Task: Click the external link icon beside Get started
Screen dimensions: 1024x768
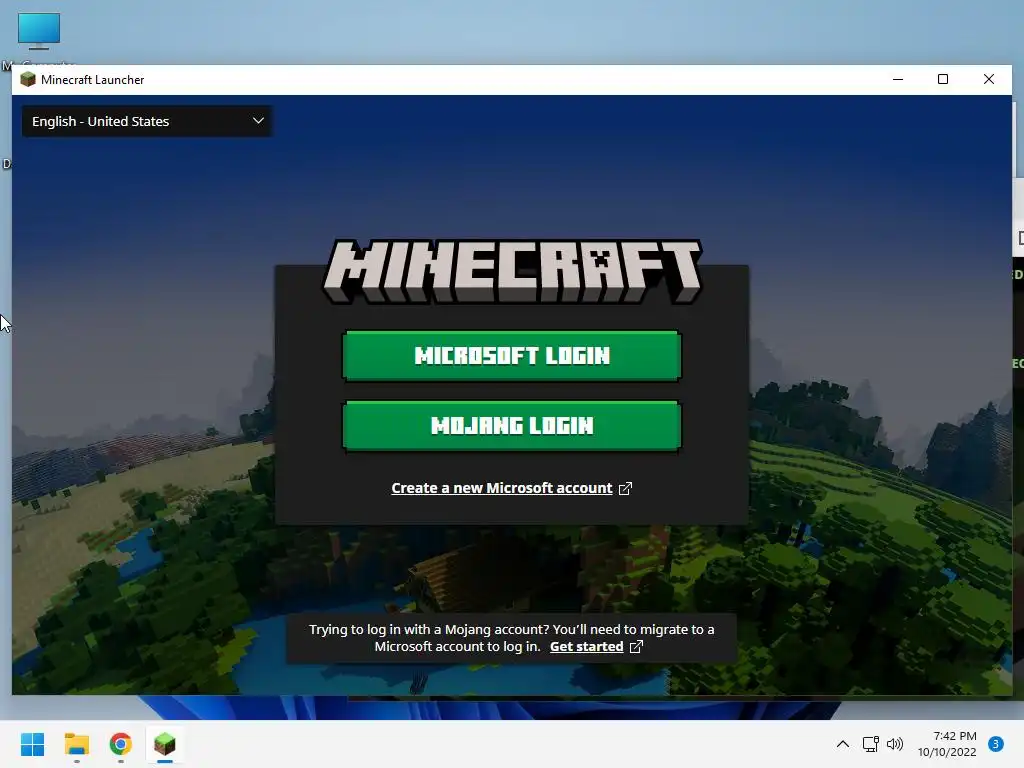Action: pyautogui.click(x=636, y=647)
